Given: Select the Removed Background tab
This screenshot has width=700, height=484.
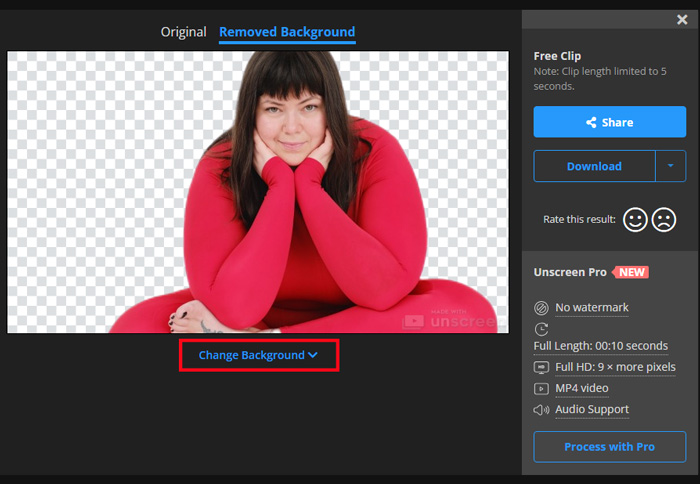Looking at the screenshot, I should (x=287, y=32).
